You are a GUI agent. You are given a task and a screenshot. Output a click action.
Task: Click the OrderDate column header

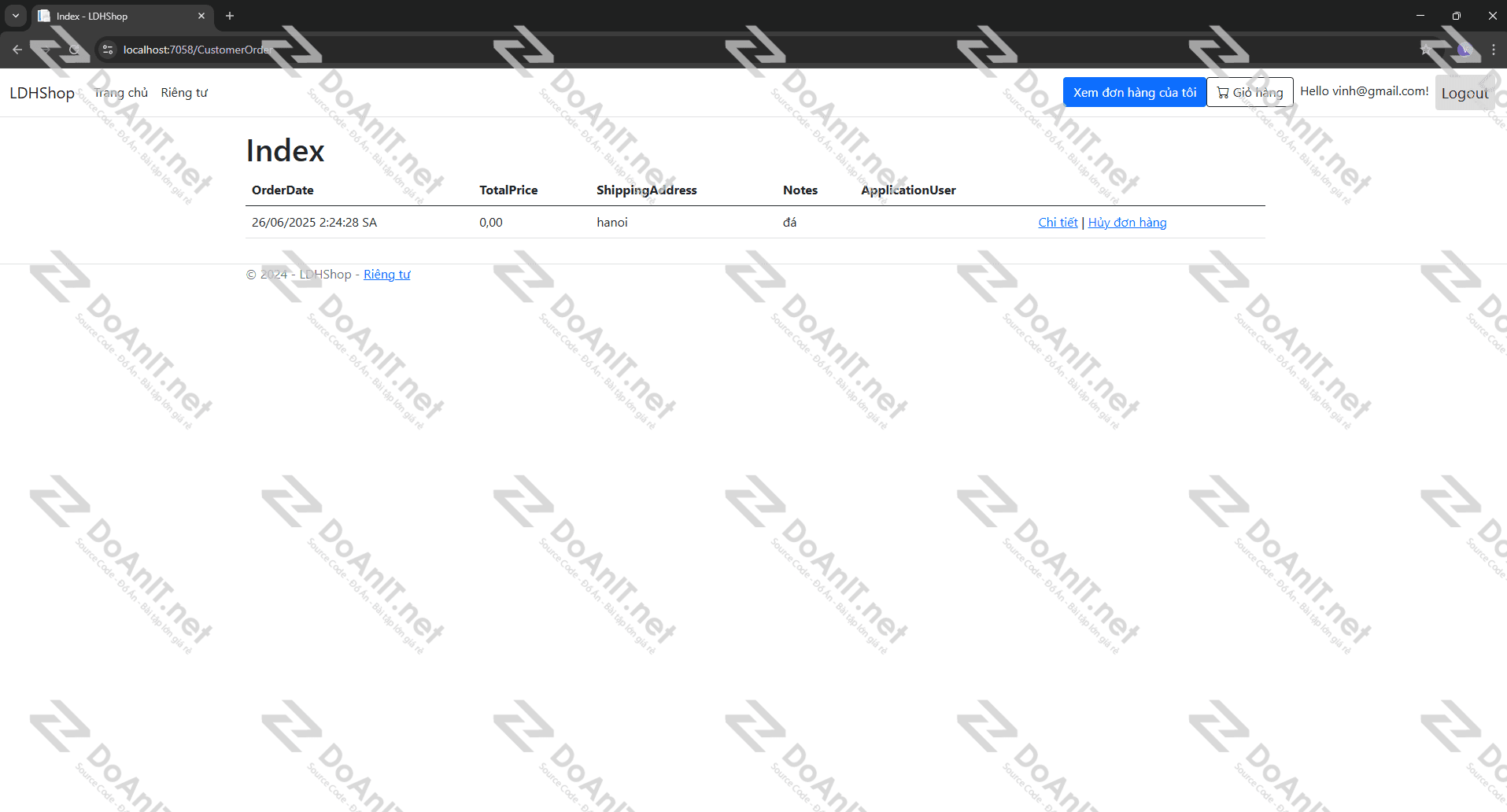[283, 190]
